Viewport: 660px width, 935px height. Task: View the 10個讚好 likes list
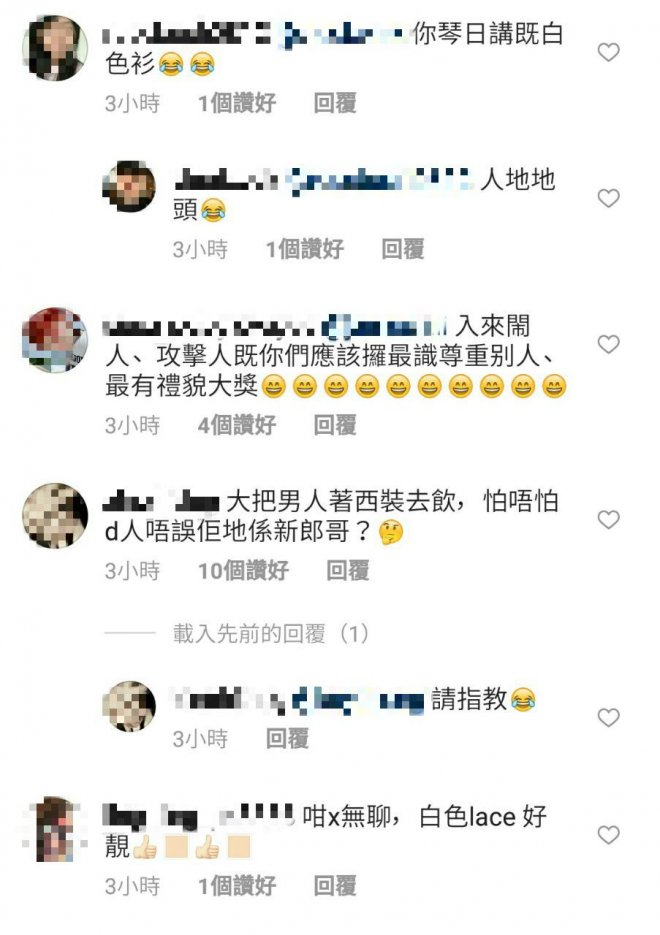tap(243, 571)
